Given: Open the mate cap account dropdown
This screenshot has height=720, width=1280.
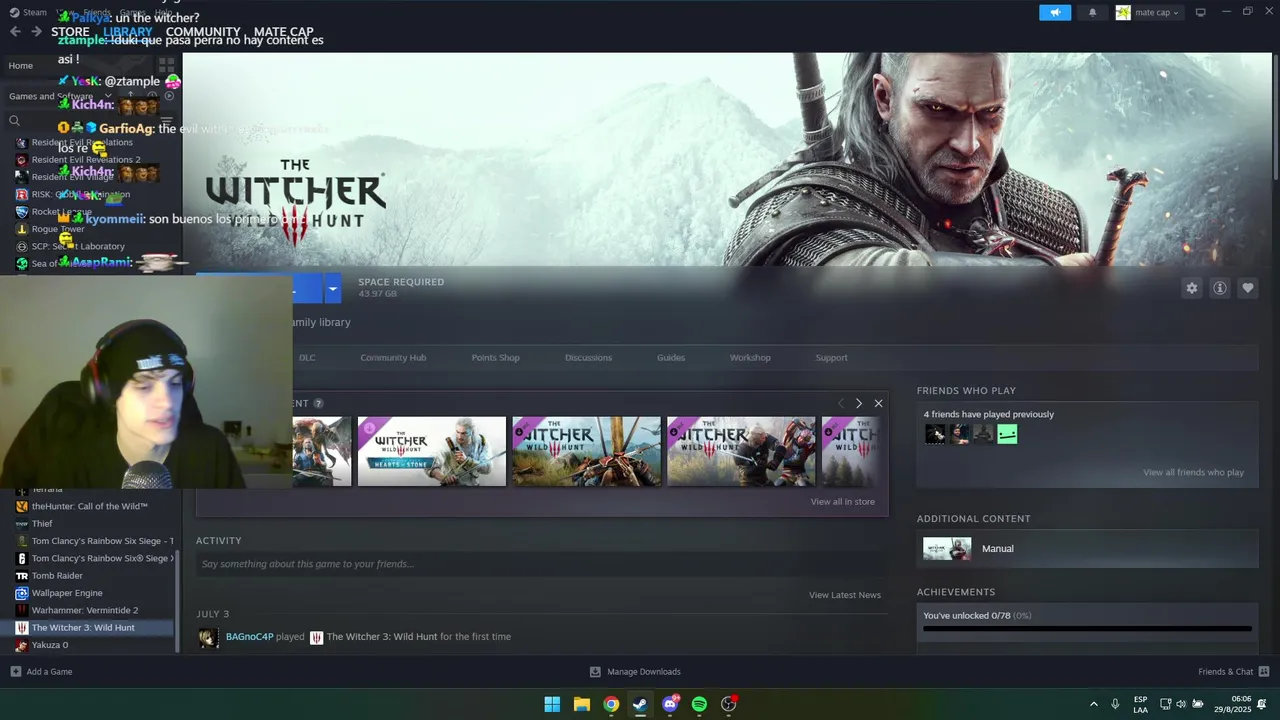Looking at the screenshot, I should (x=1148, y=12).
